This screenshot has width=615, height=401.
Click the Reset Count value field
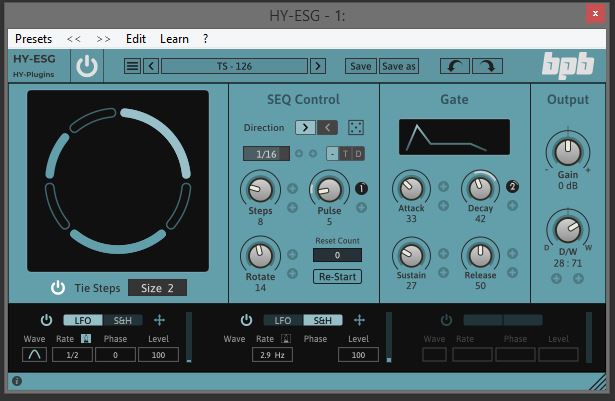pyautogui.click(x=337, y=255)
